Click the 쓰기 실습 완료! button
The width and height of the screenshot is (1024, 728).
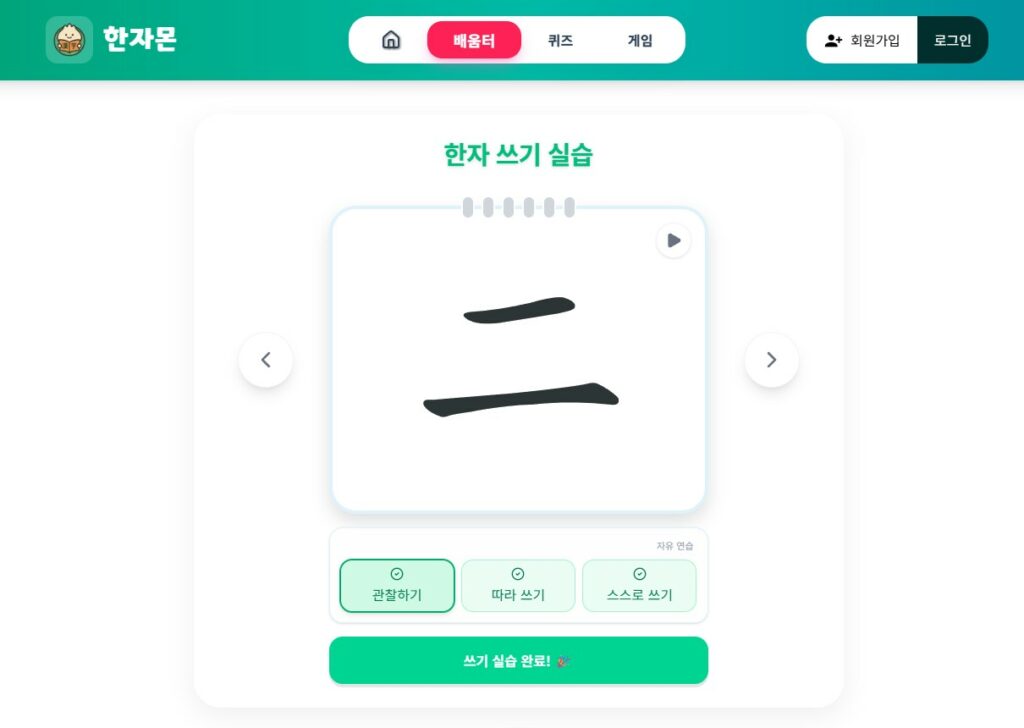[x=519, y=661]
